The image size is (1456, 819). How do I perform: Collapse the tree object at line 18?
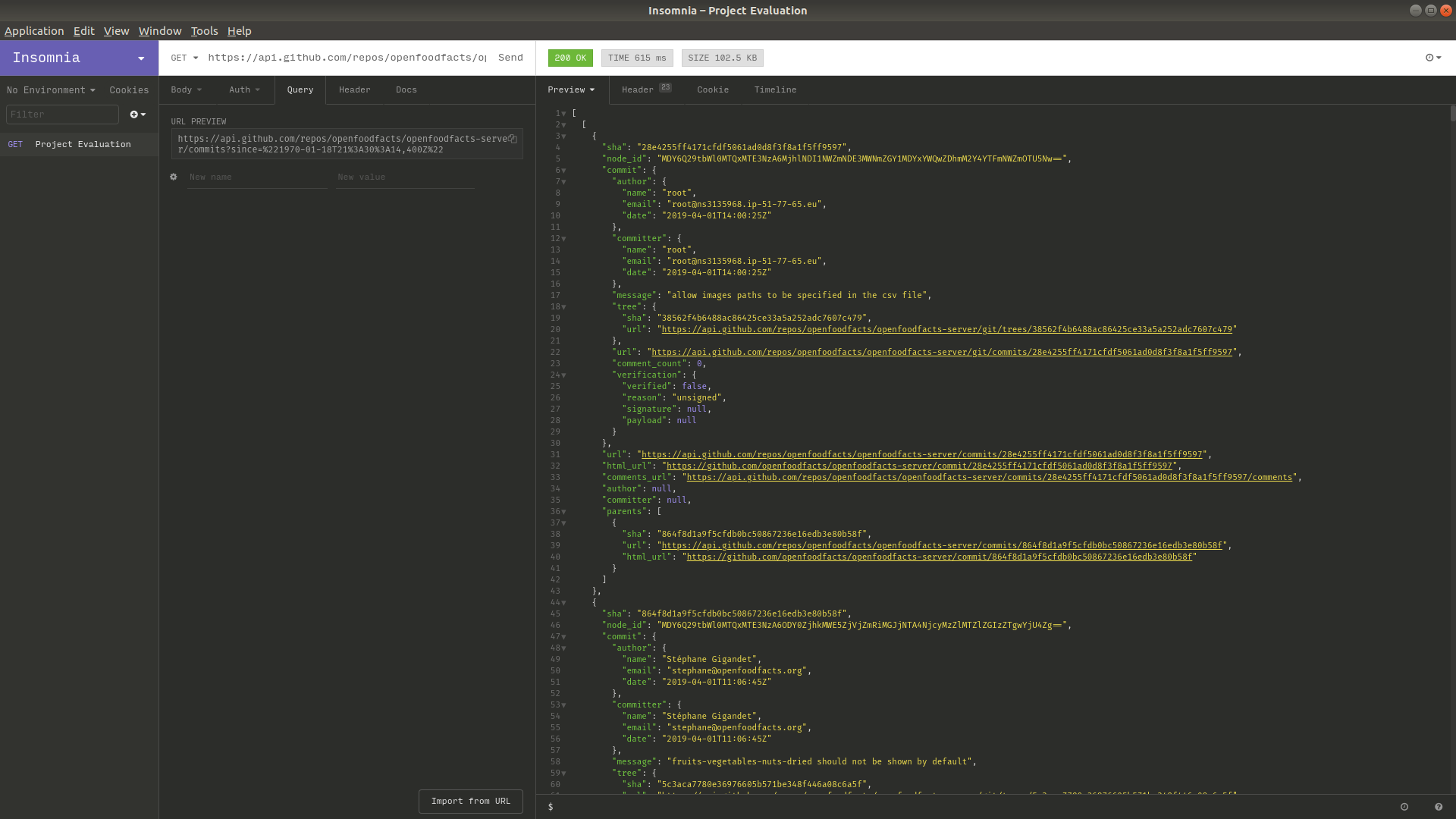pos(563,307)
